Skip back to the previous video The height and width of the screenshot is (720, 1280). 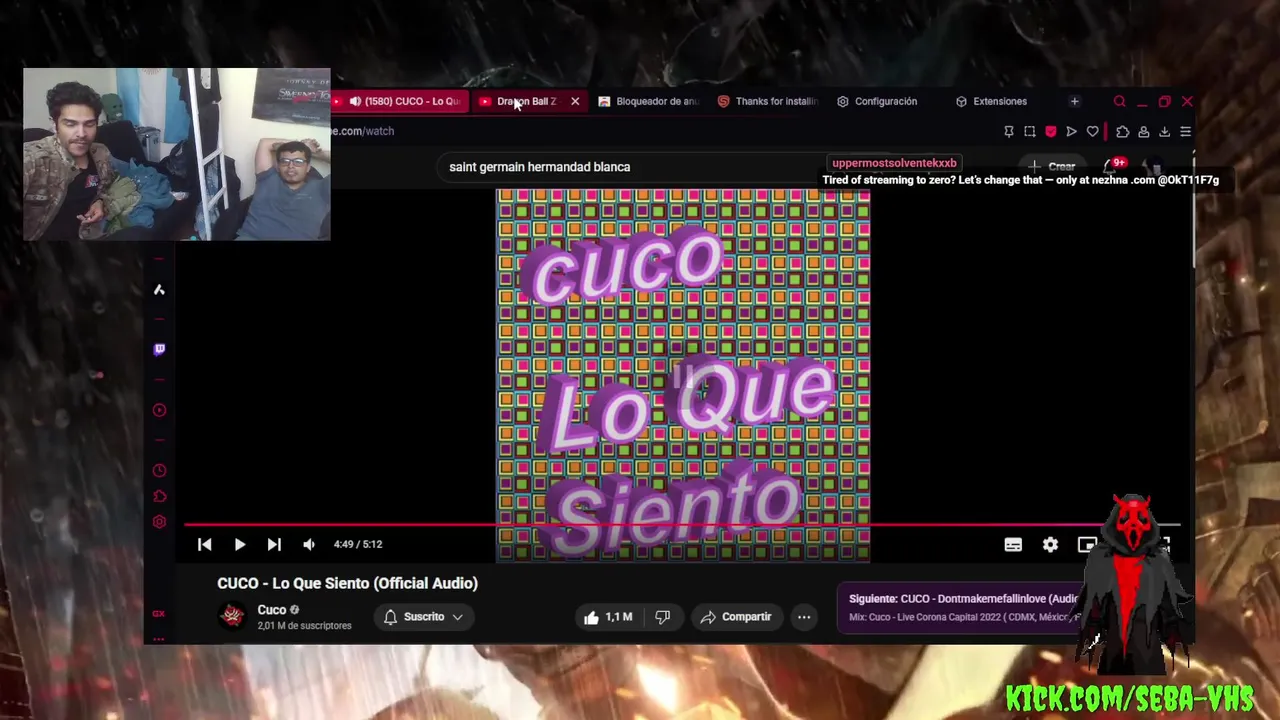pyautogui.click(x=204, y=544)
